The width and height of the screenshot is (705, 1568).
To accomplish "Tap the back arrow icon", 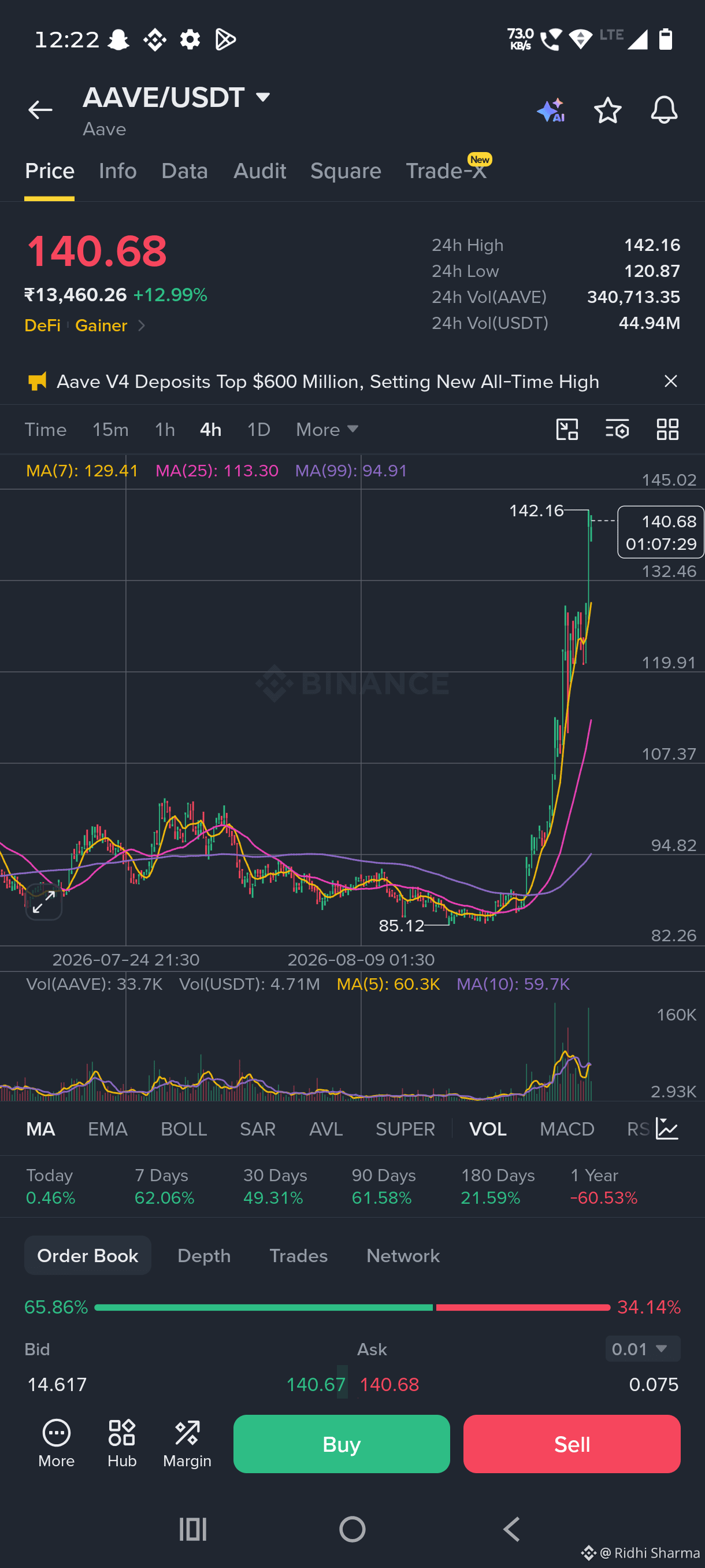I will pyautogui.click(x=40, y=110).
